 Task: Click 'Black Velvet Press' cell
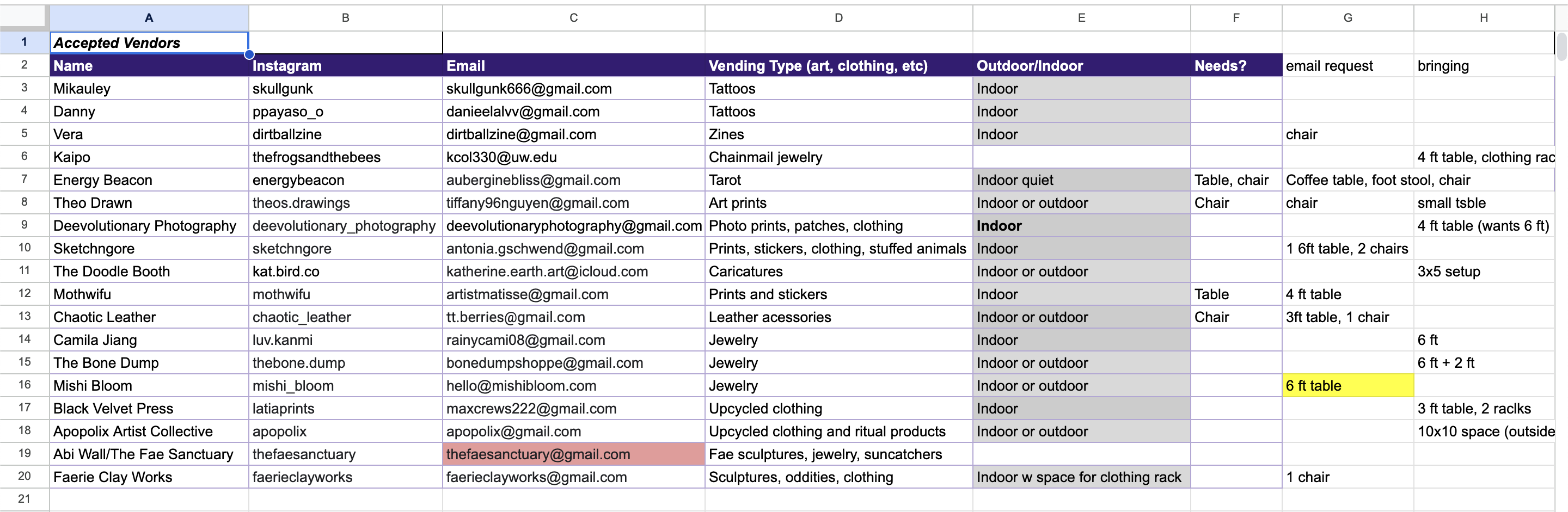pos(149,409)
